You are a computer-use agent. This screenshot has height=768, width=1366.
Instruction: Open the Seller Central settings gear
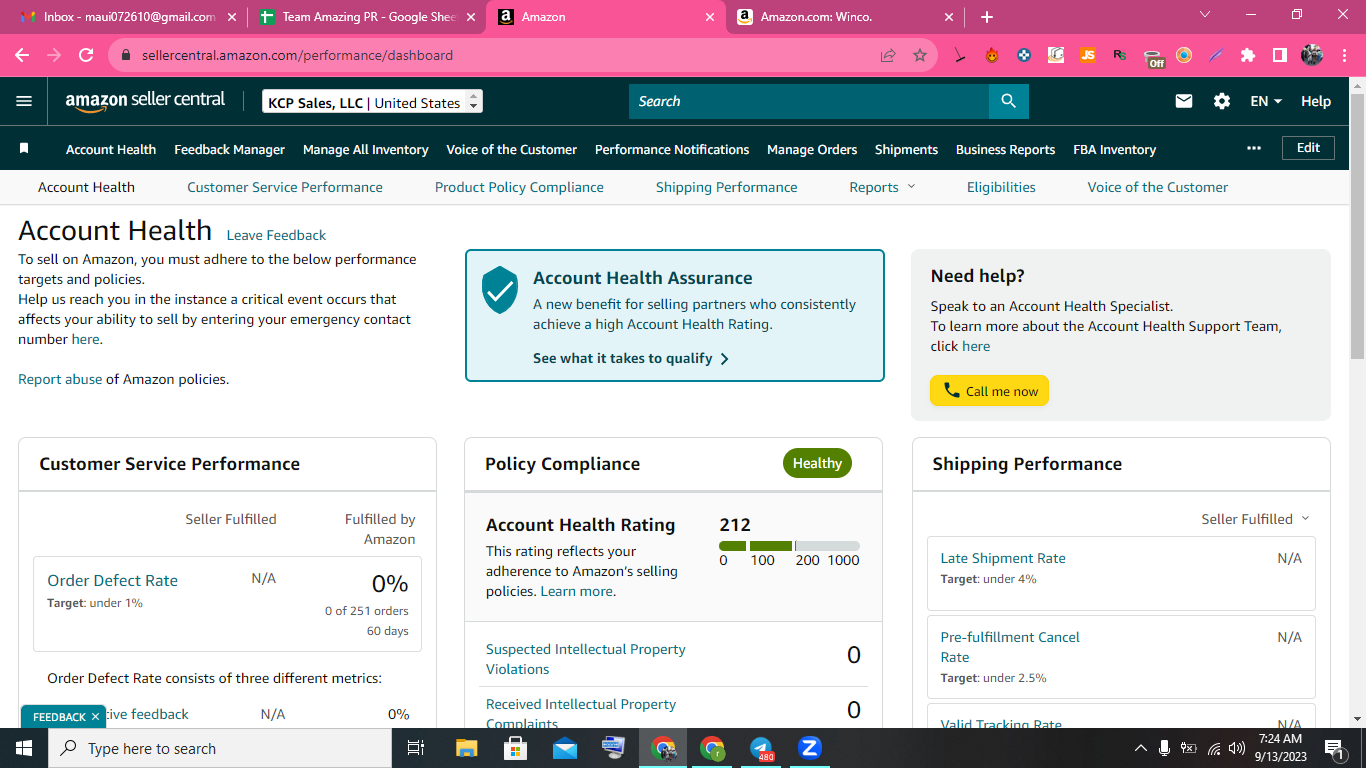[x=1222, y=101]
